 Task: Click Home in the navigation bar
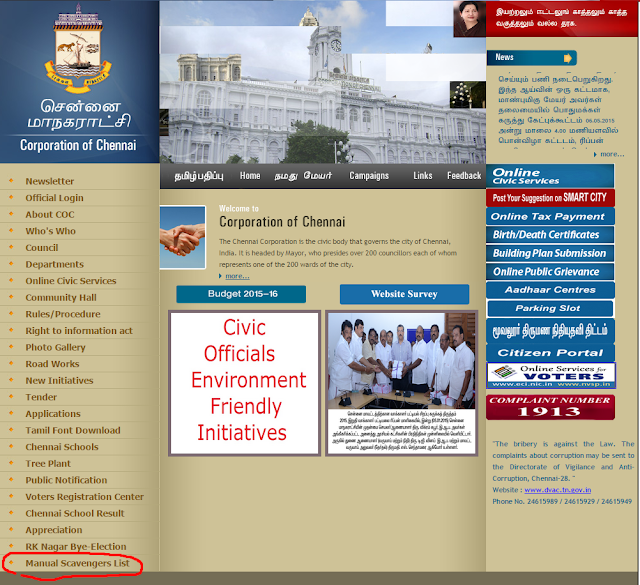(x=250, y=176)
